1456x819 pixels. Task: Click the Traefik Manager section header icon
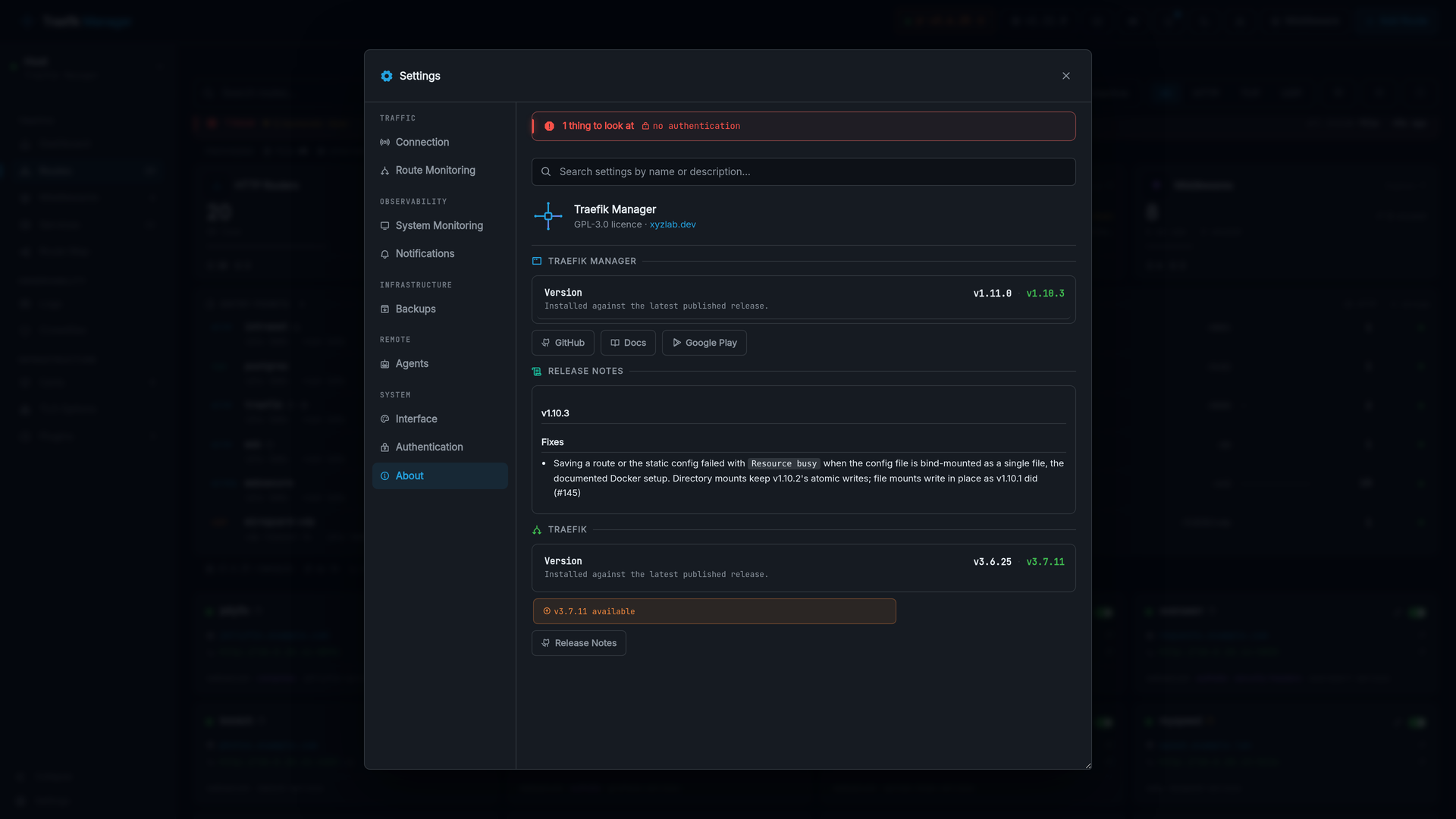[537, 261]
